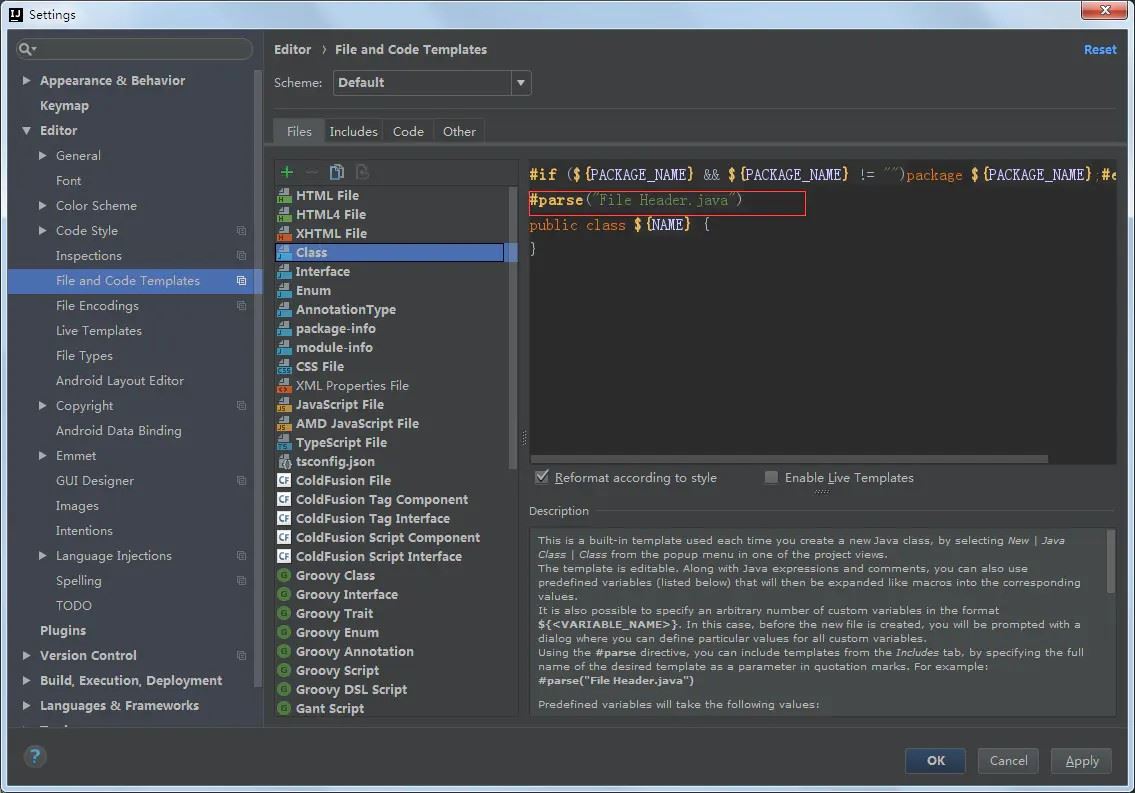Click the JavaScript File template icon
This screenshot has width=1135, height=793.
284,405
